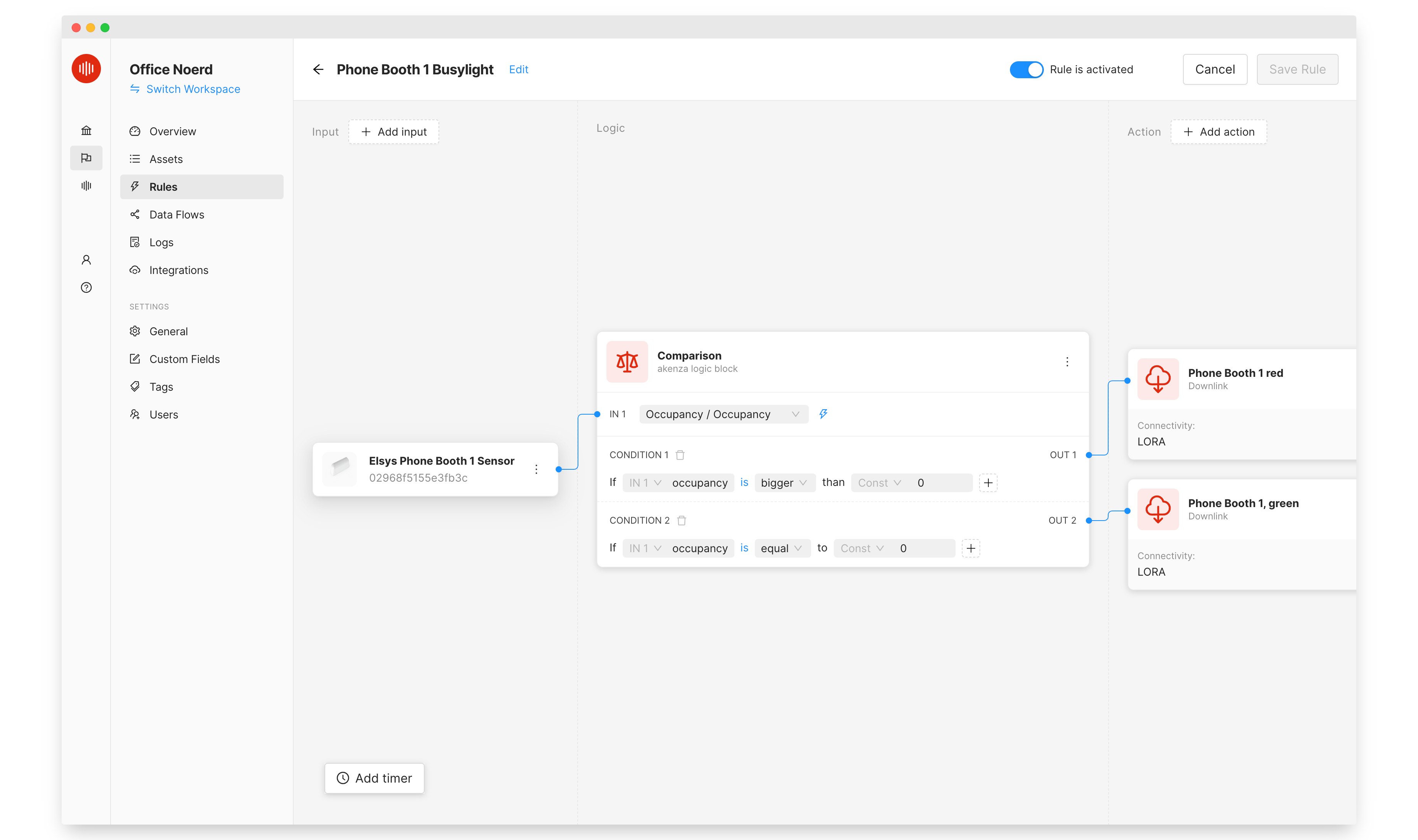Click the user profile icon in left rail

coord(86,260)
